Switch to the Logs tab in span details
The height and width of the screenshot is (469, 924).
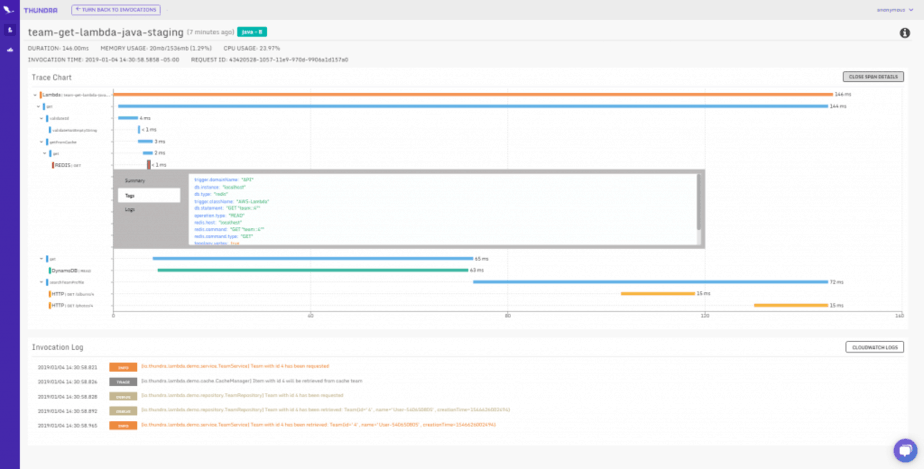point(130,210)
